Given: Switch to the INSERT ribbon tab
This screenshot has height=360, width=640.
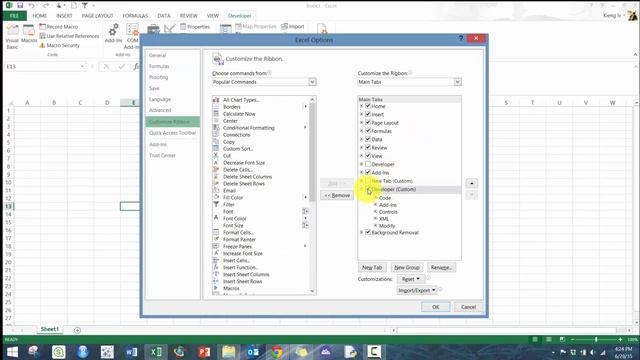Looking at the screenshot, I should pyautogui.click(x=64, y=16).
